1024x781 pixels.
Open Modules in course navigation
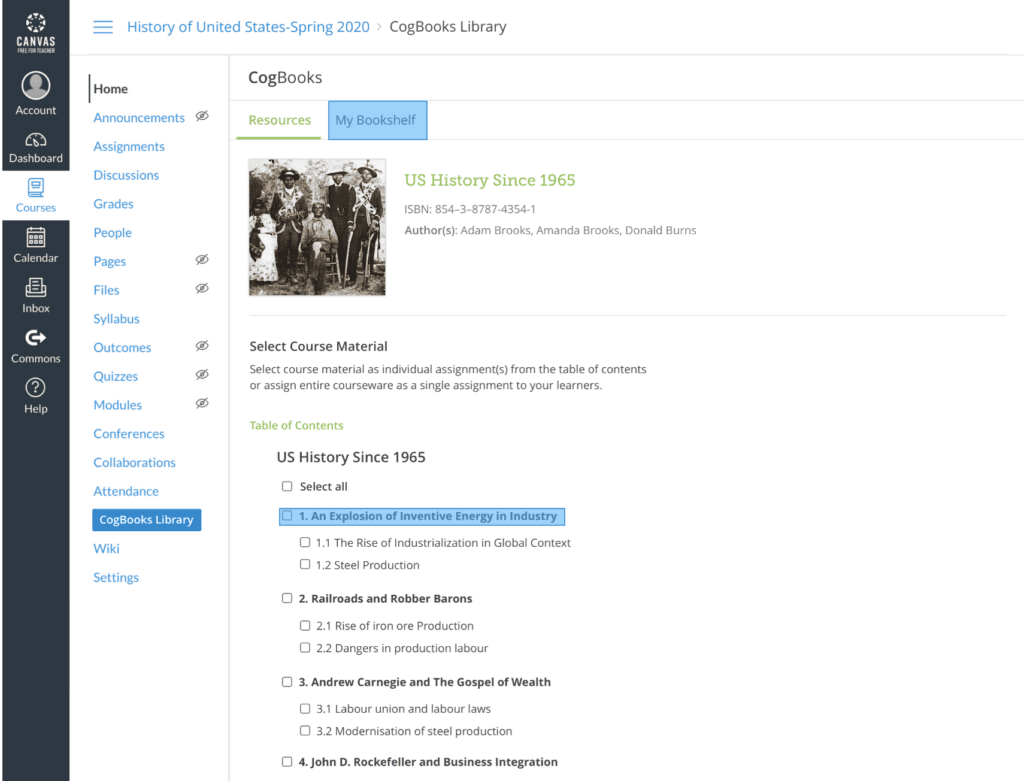(x=118, y=405)
